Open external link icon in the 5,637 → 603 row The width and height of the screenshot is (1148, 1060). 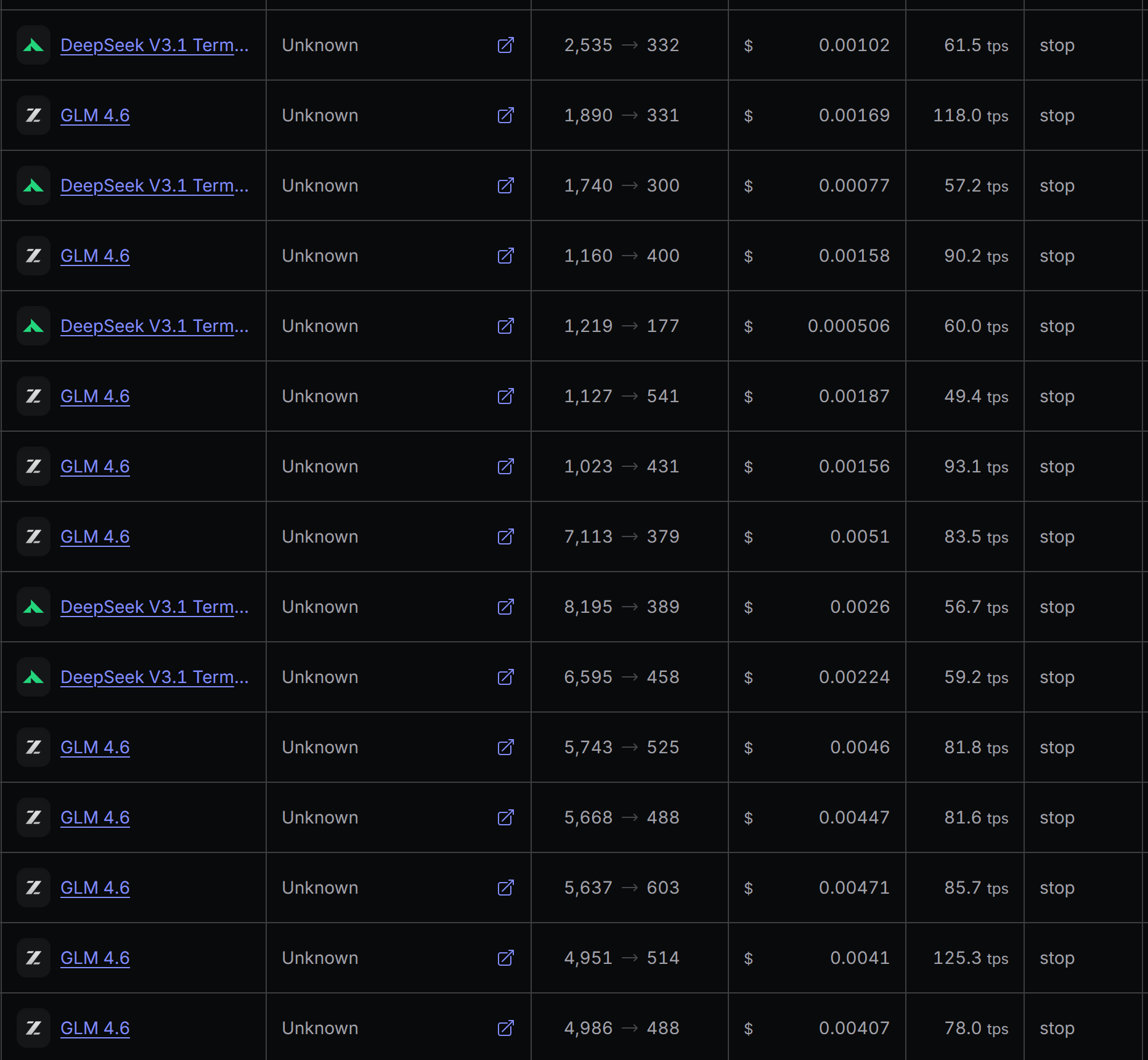(x=505, y=888)
